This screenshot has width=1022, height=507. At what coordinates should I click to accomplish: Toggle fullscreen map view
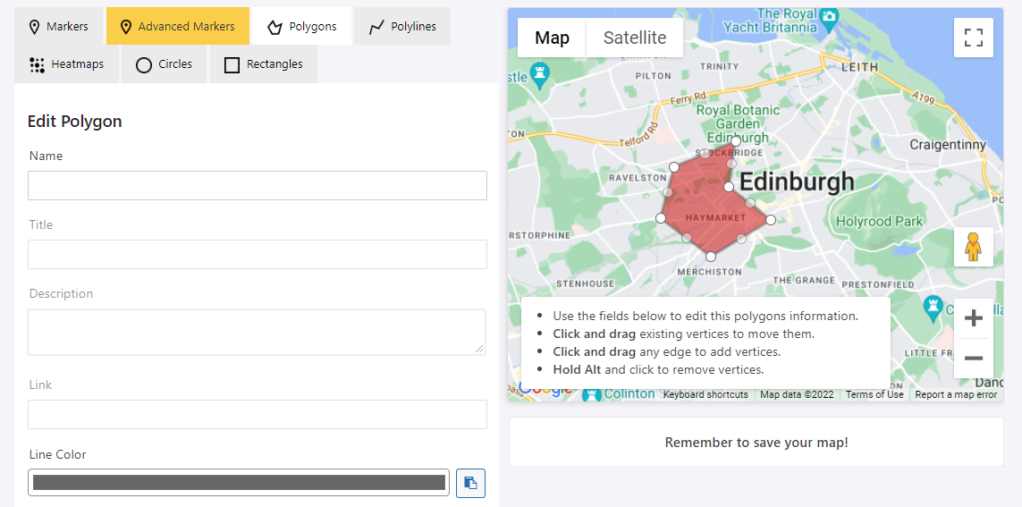coord(973,38)
